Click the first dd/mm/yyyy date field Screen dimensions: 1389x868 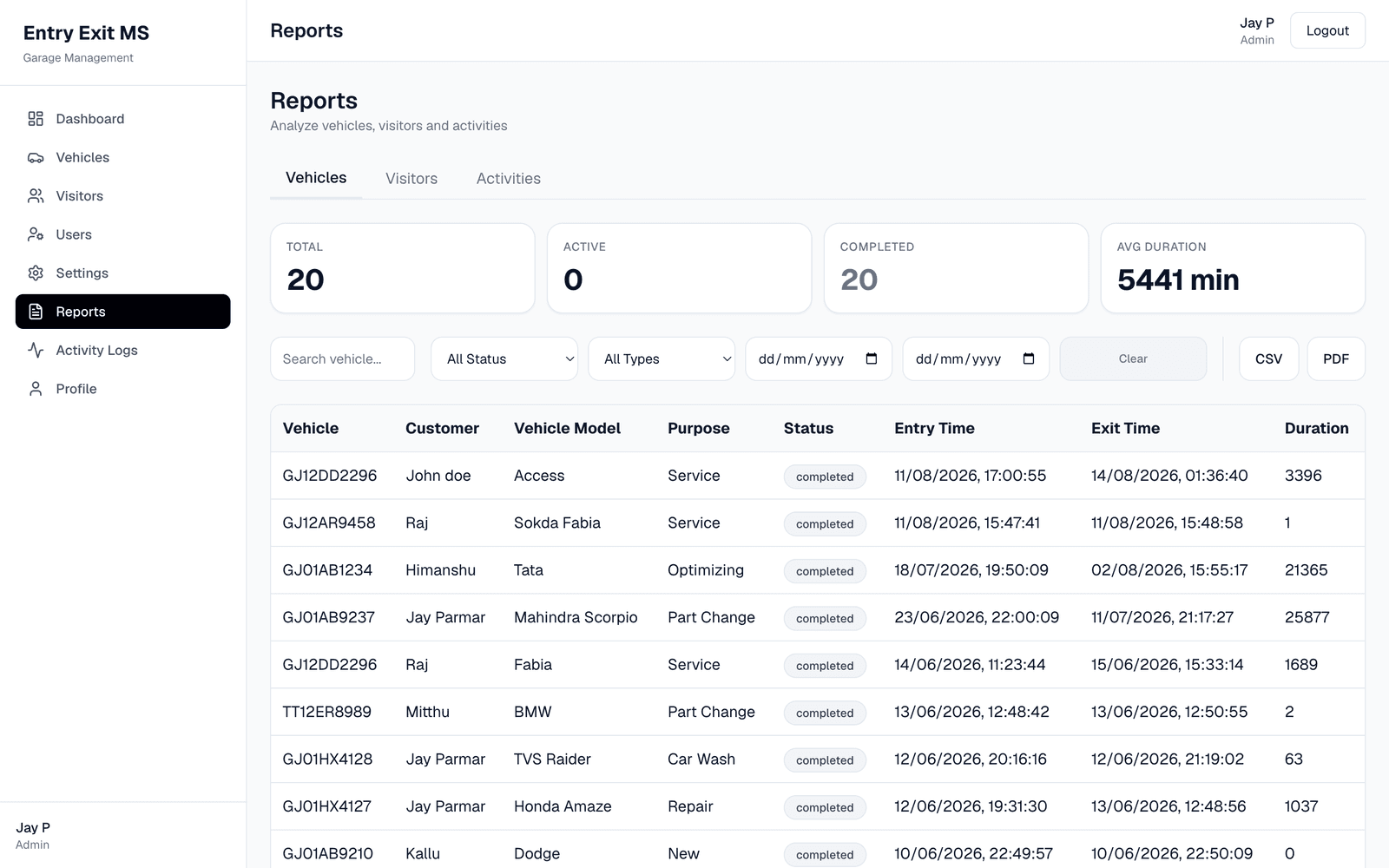pos(819,358)
